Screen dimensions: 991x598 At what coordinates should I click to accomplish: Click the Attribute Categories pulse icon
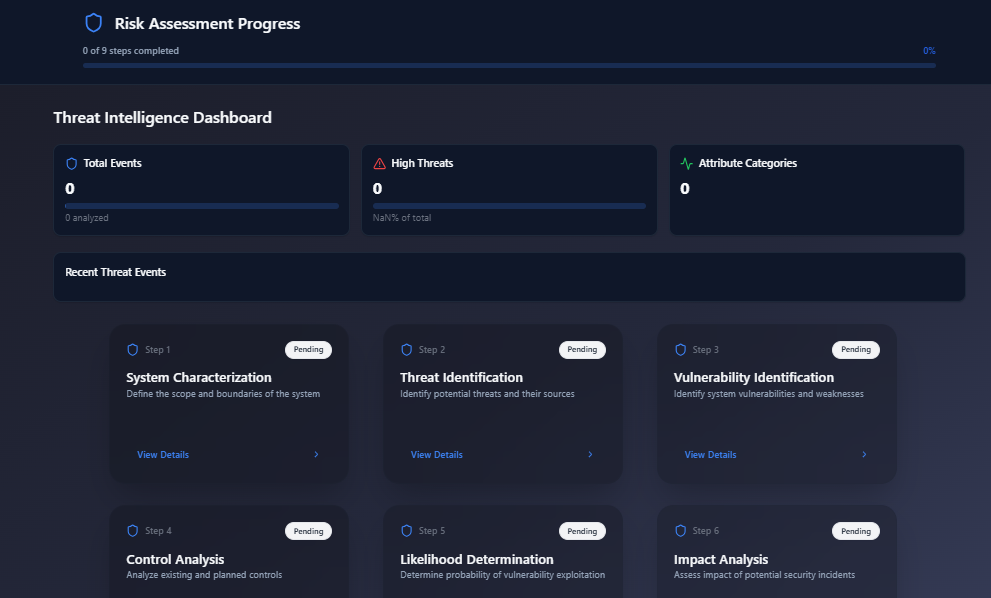(x=686, y=163)
